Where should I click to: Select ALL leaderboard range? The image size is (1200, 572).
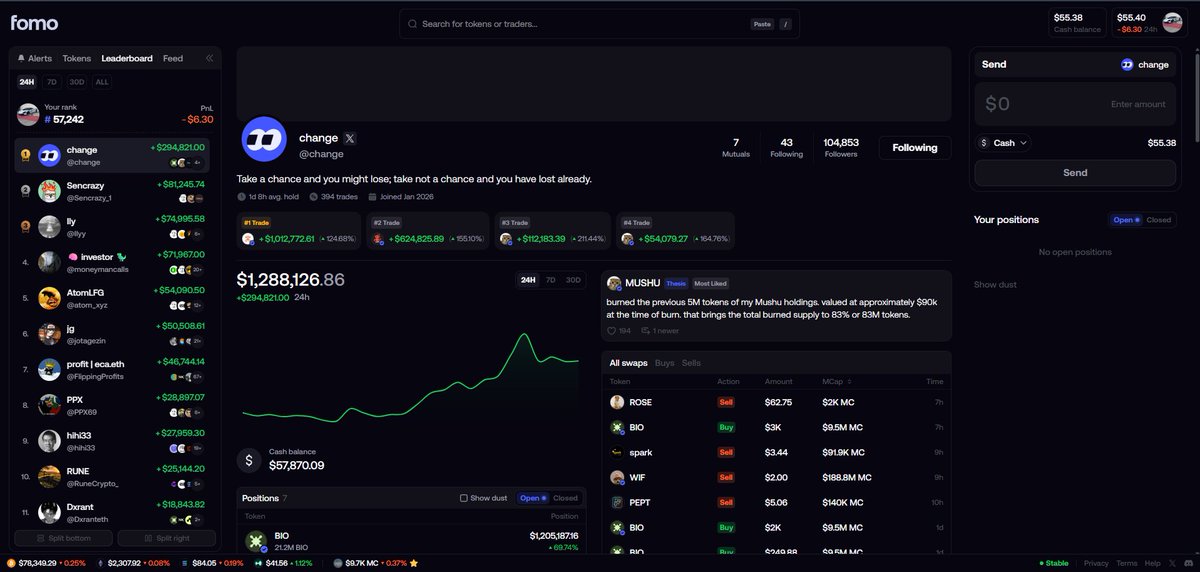click(x=101, y=82)
